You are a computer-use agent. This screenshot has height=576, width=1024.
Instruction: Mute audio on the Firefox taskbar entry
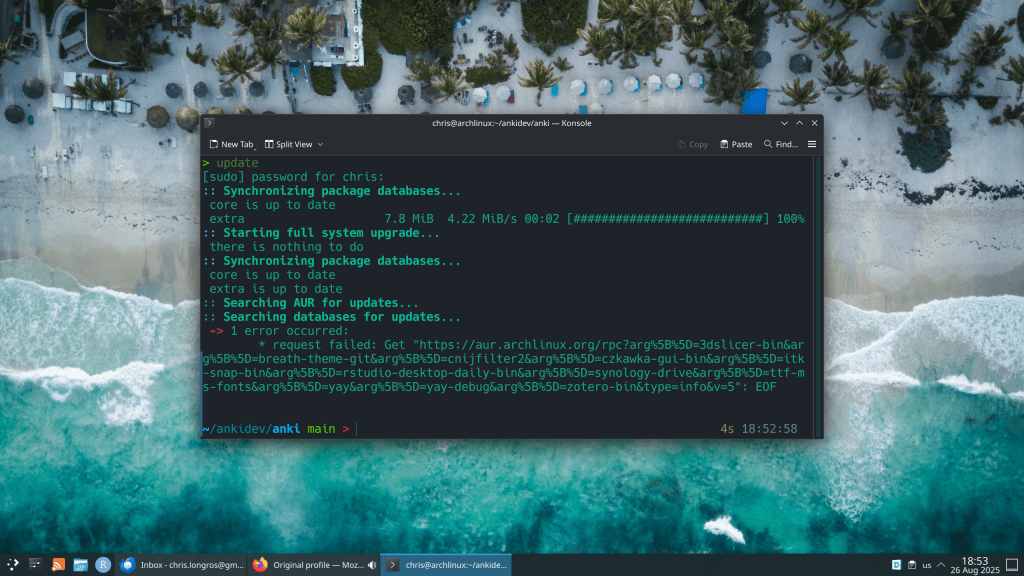[372, 565]
